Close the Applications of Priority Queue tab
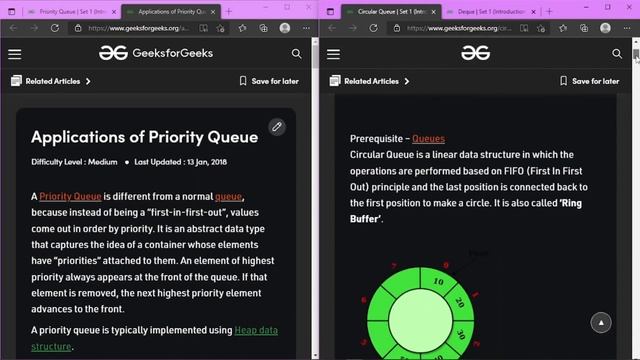The height and width of the screenshot is (360, 640). (x=213, y=12)
